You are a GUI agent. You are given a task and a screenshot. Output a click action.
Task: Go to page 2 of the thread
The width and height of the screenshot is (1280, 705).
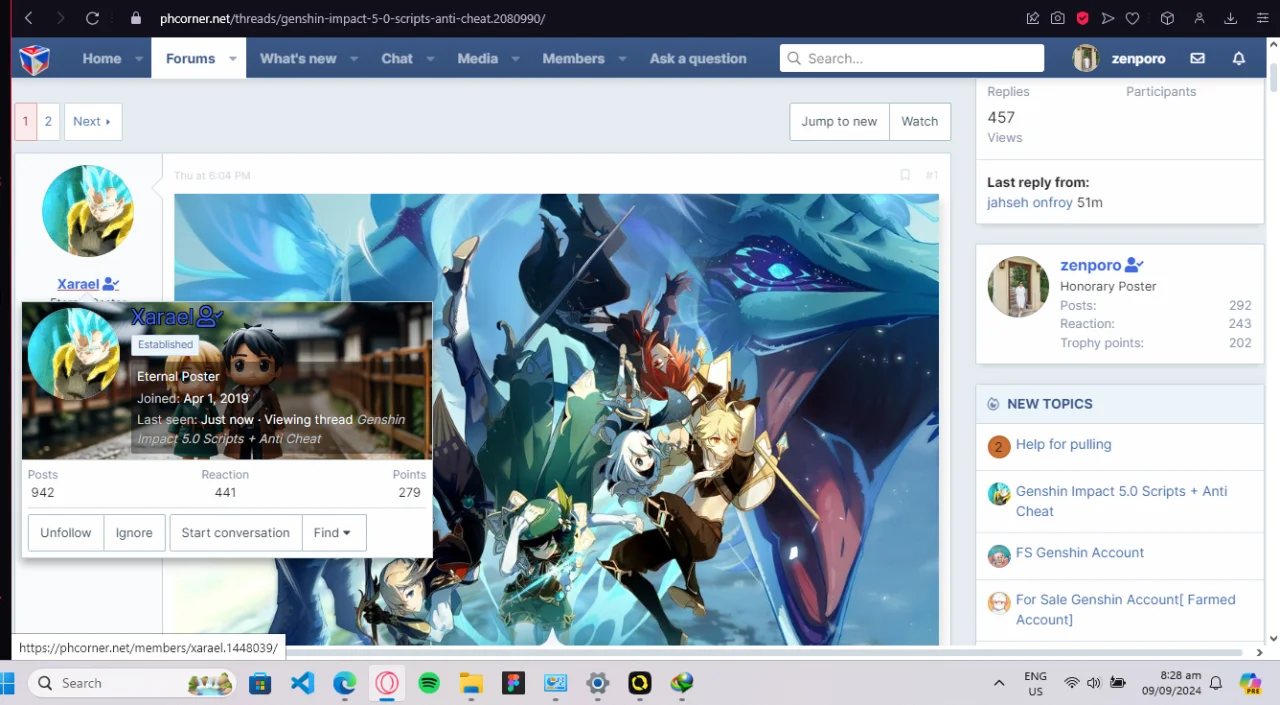pyautogui.click(x=48, y=121)
